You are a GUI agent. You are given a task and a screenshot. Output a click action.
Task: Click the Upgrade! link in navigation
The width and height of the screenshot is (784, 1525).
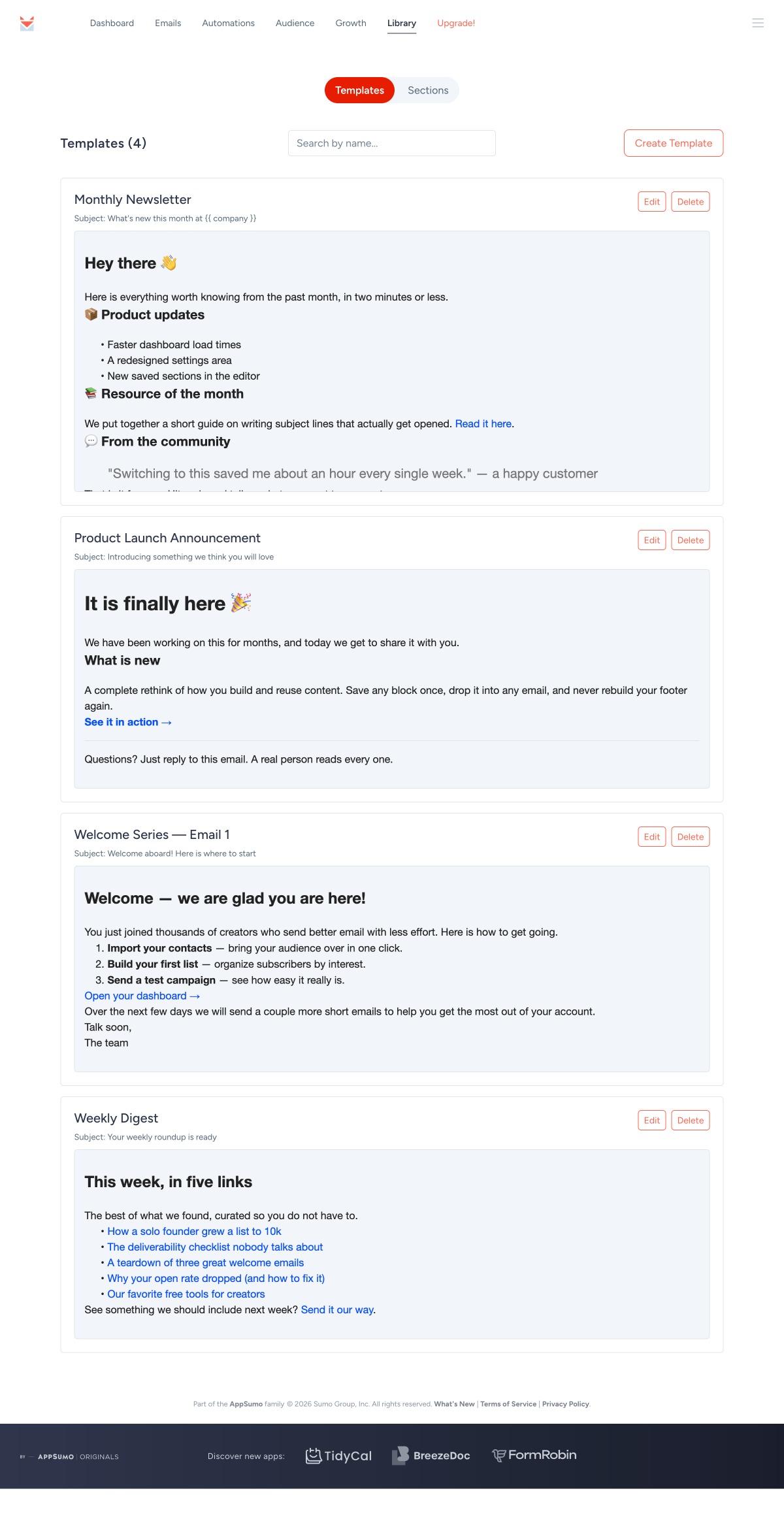tap(456, 23)
